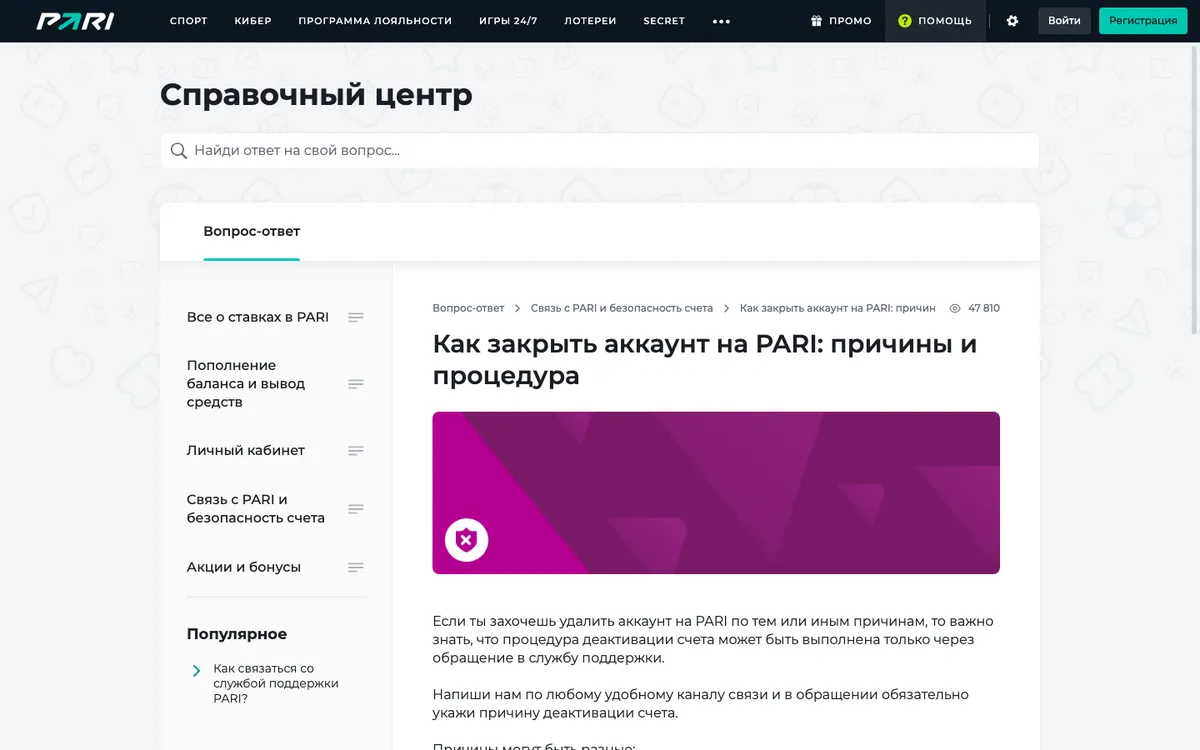Open the Кибер menu
This screenshot has width=1200, height=750.
[x=253, y=21]
